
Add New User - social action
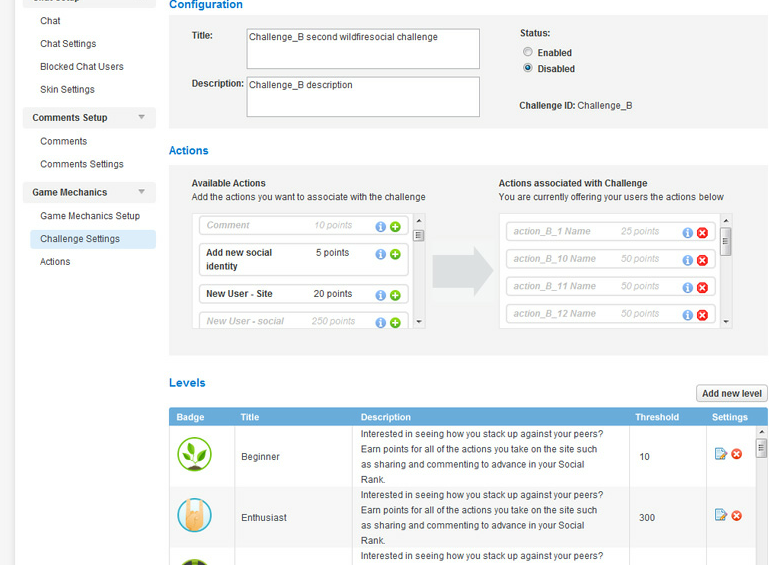tap(395, 323)
